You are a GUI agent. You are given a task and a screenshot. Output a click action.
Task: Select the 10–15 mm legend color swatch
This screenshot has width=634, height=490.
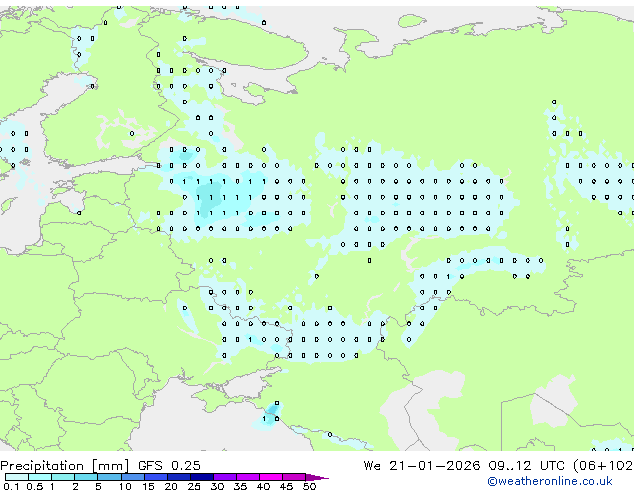click(133, 477)
